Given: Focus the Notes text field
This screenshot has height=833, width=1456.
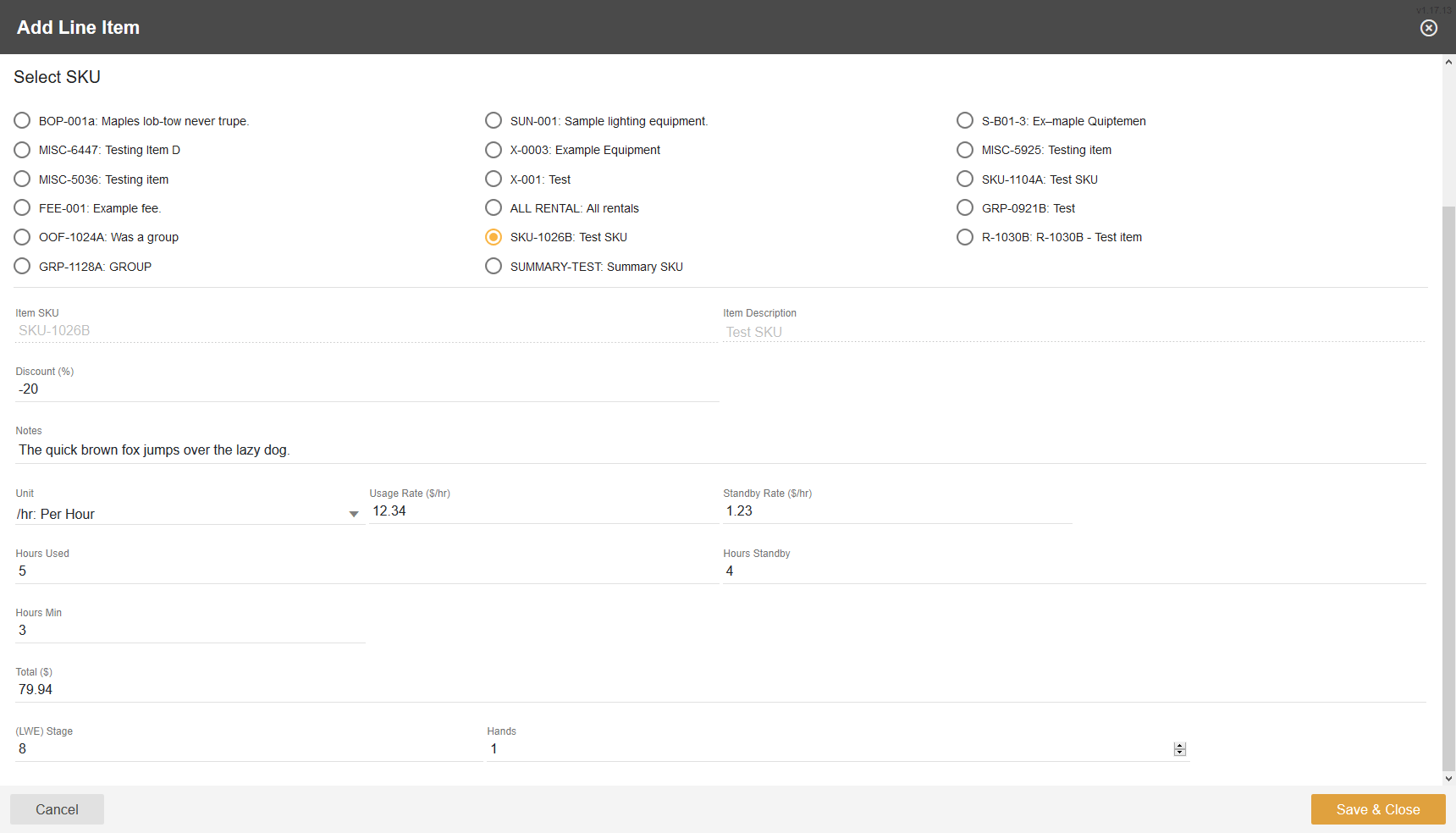Looking at the screenshot, I should click(x=720, y=450).
